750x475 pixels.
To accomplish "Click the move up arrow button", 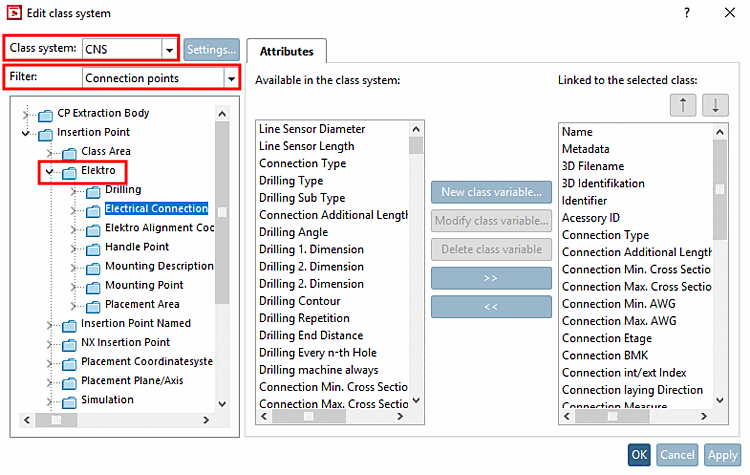I will (x=682, y=105).
